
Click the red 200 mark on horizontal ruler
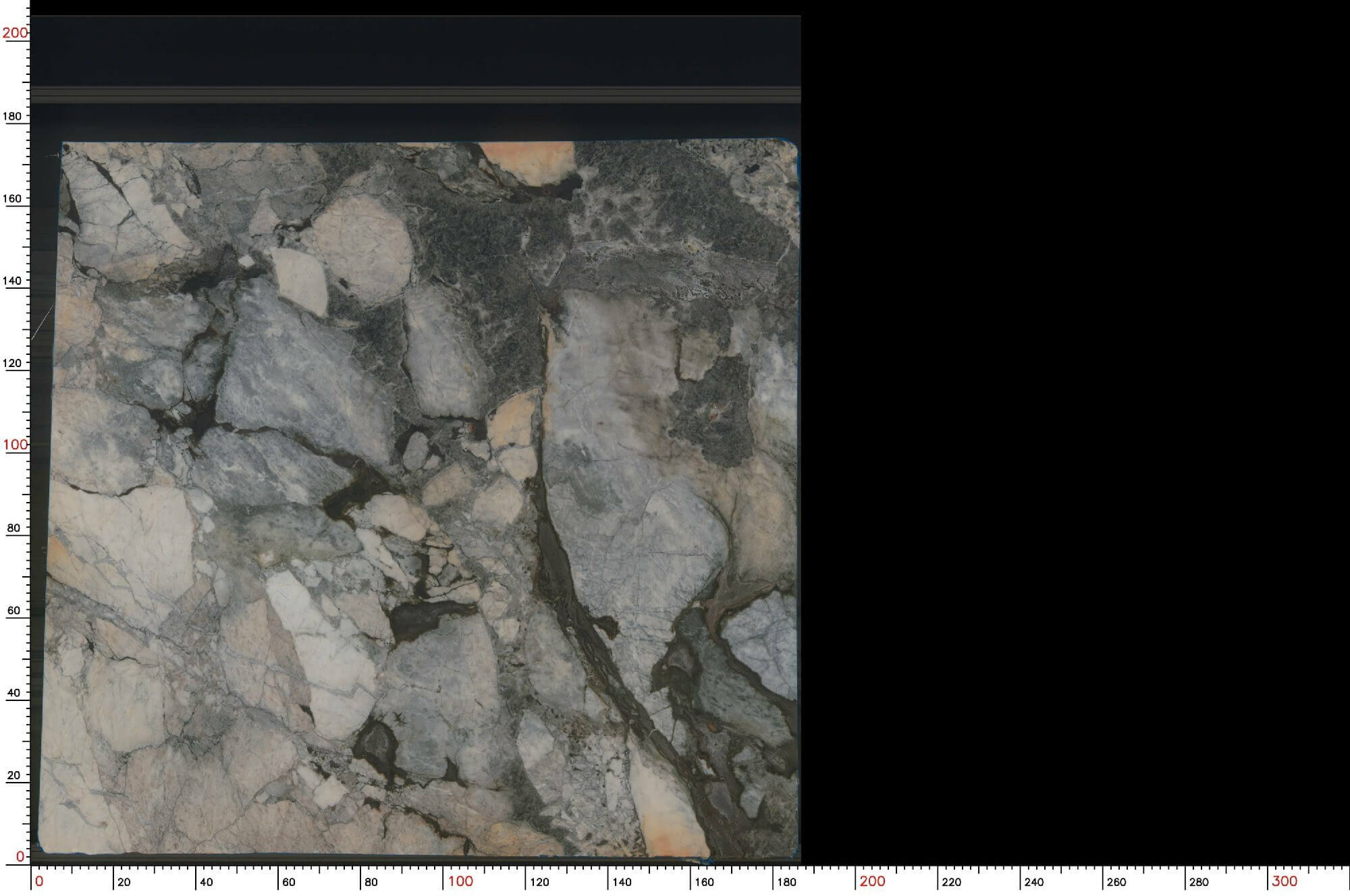872,881
